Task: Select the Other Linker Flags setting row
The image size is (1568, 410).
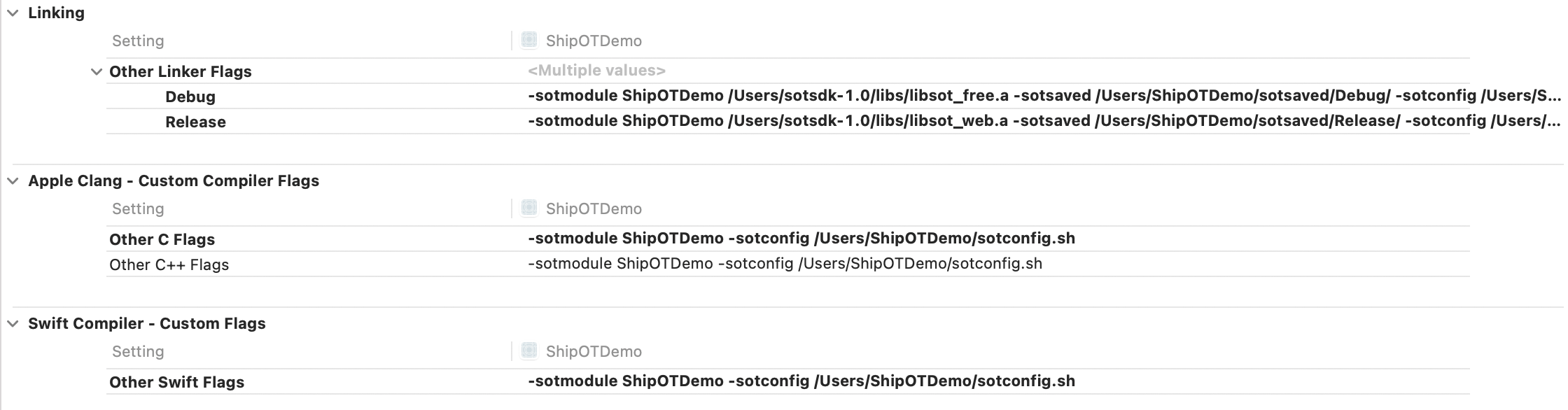Action: (x=788, y=71)
